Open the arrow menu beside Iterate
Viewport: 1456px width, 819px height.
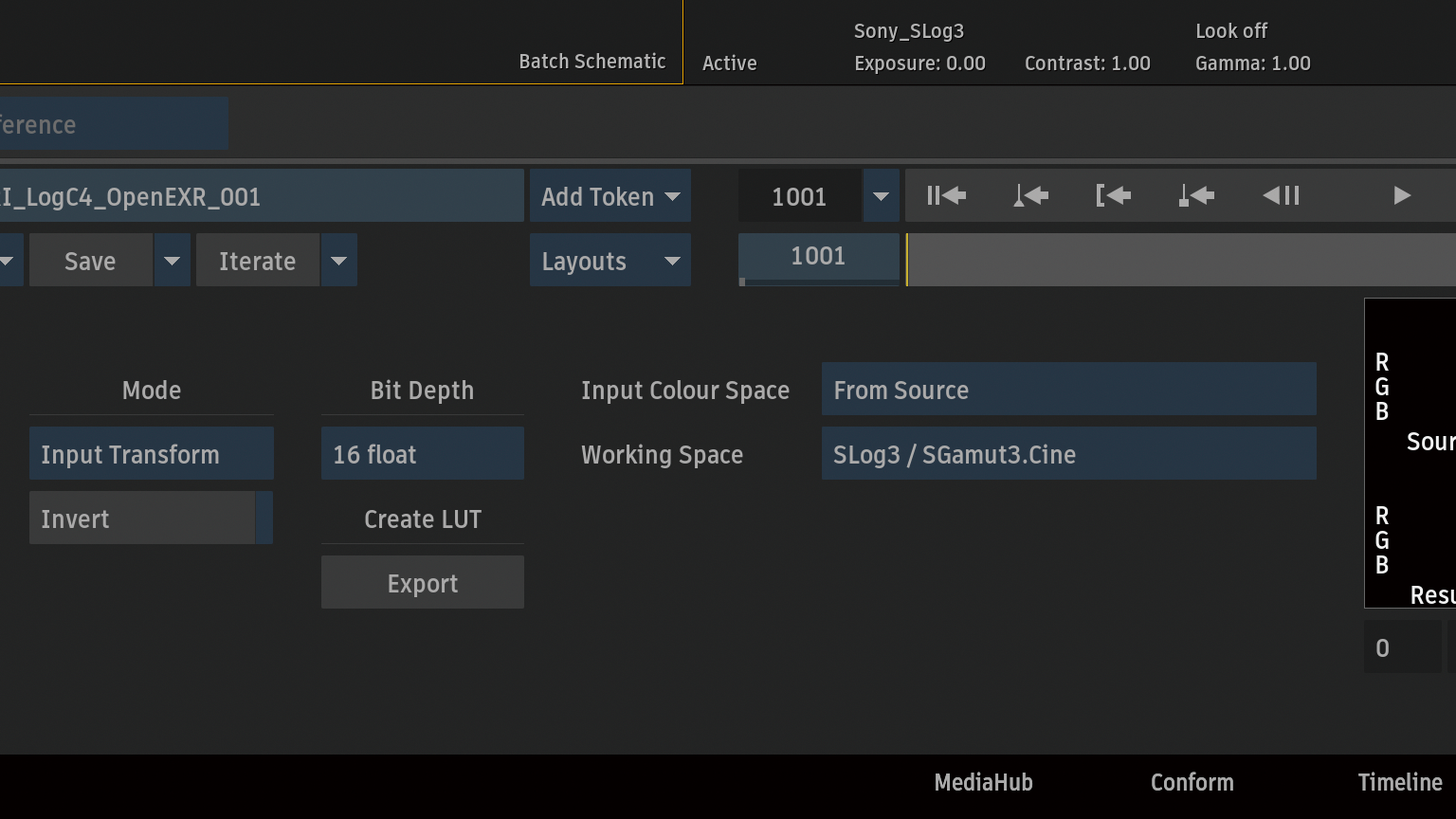click(x=338, y=261)
